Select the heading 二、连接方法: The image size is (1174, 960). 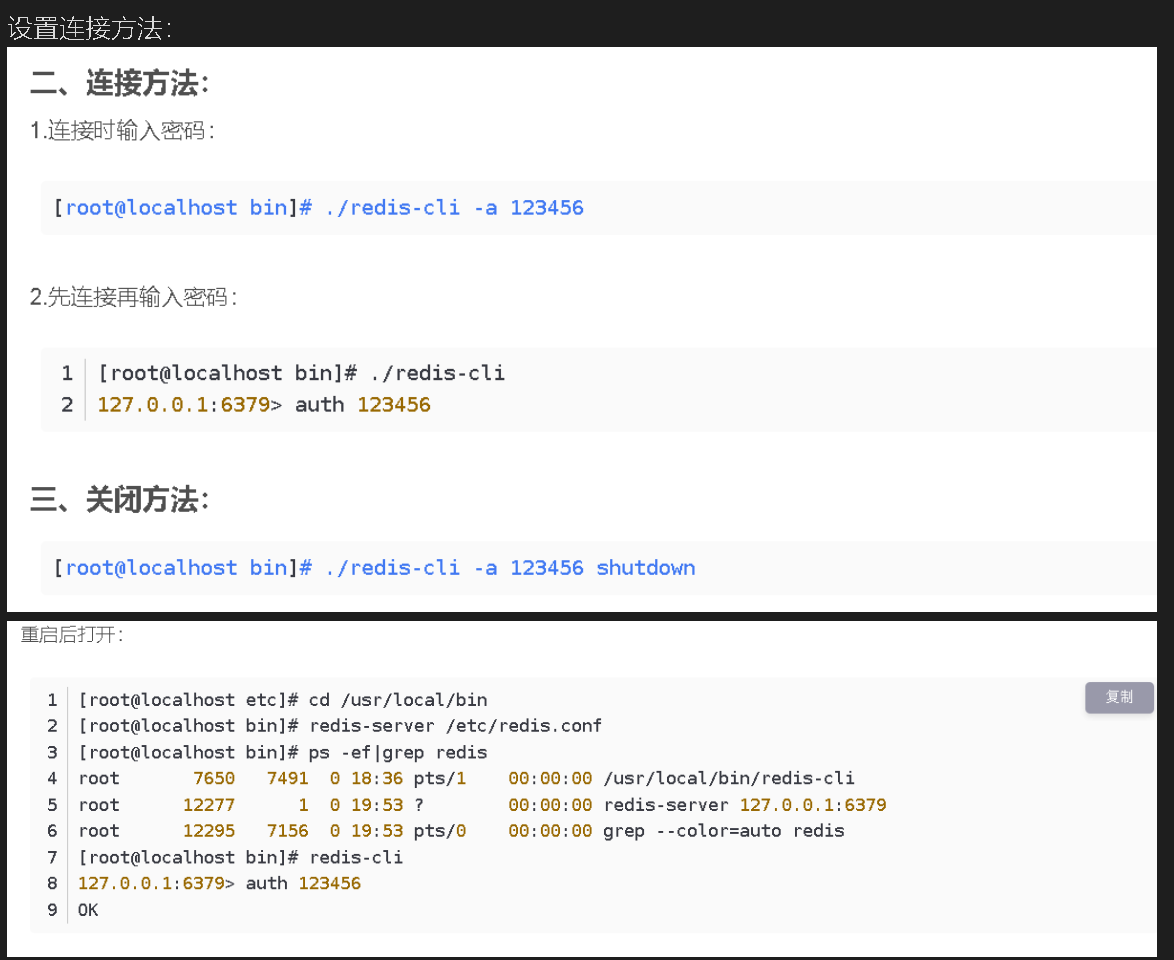pyautogui.click(x=119, y=82)
